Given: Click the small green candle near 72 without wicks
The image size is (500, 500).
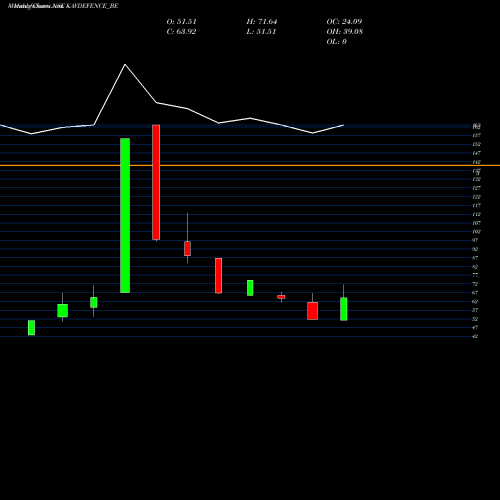Looking at the screenshot, I should 250,288.
